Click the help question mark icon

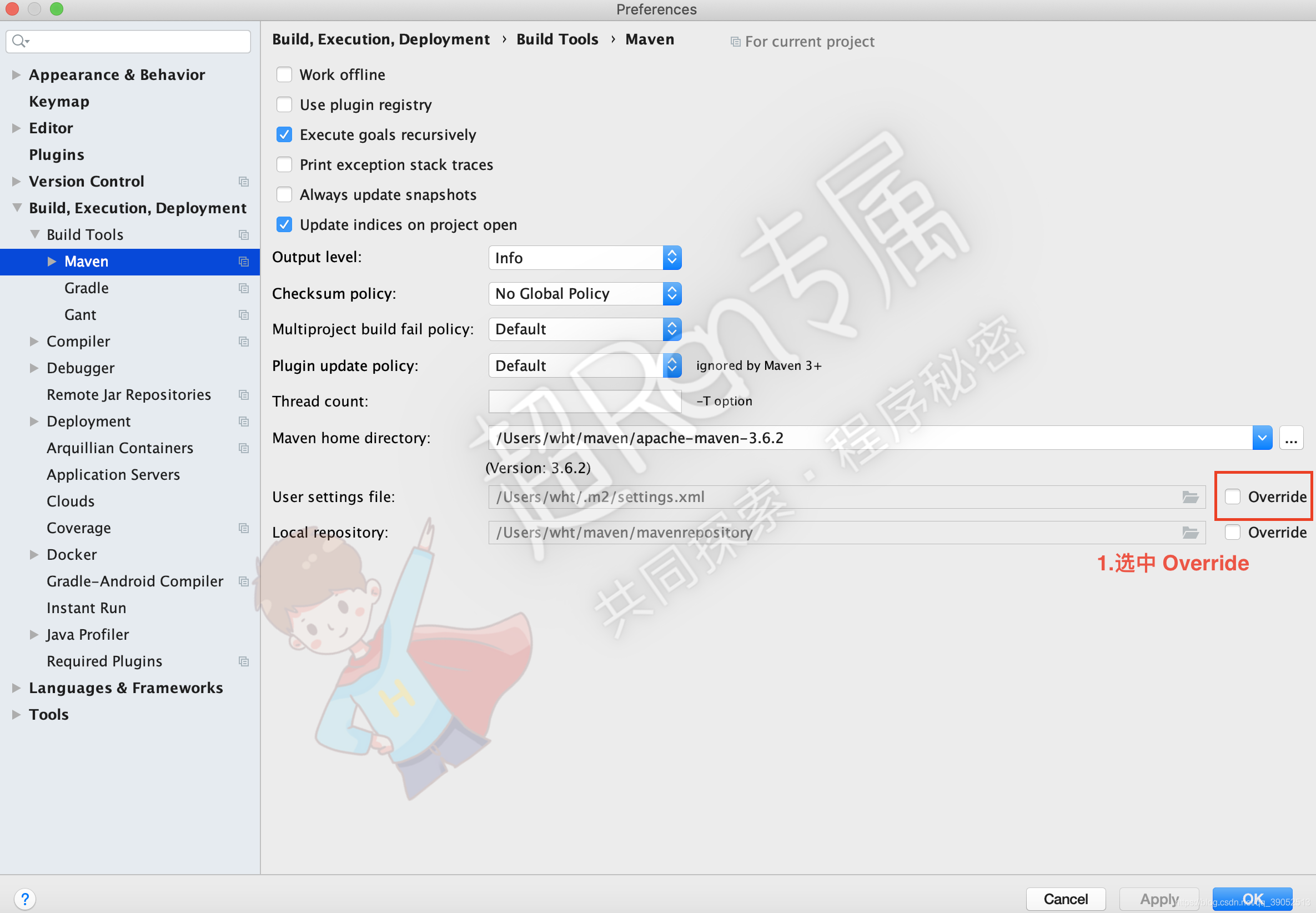tap(24, 899)
